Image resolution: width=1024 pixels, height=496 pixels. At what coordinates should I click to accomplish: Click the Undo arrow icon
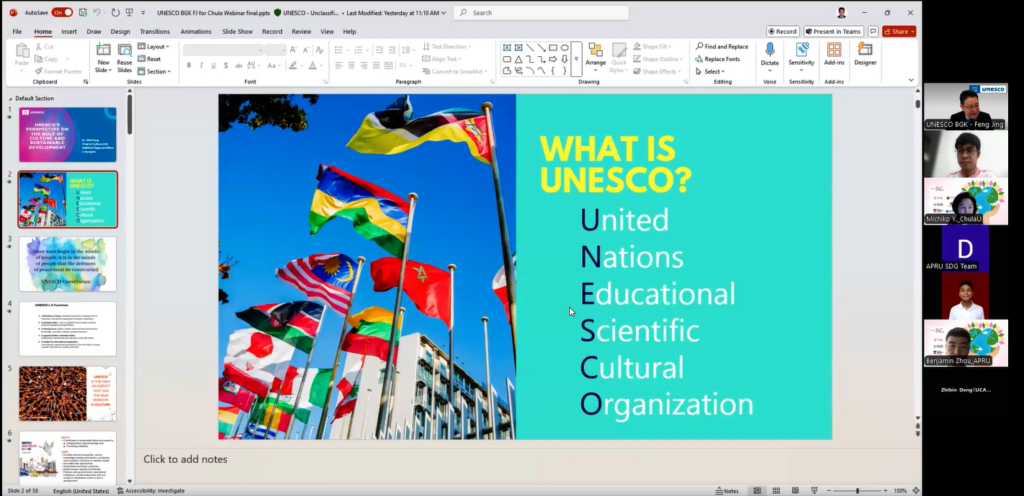tap(97, 12)
